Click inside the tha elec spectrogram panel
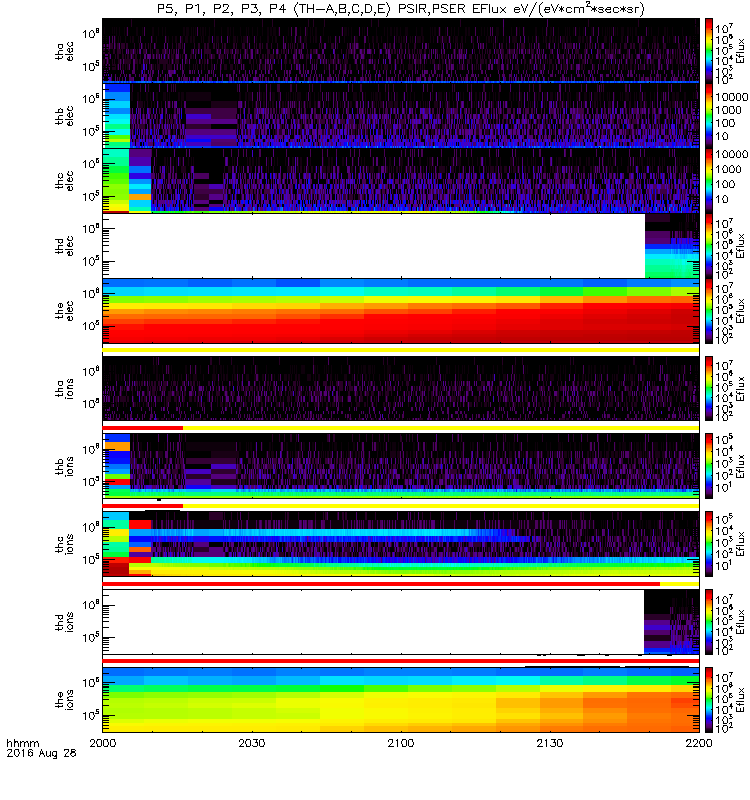This screenshot has width=750, height=800. pos(401,51)
